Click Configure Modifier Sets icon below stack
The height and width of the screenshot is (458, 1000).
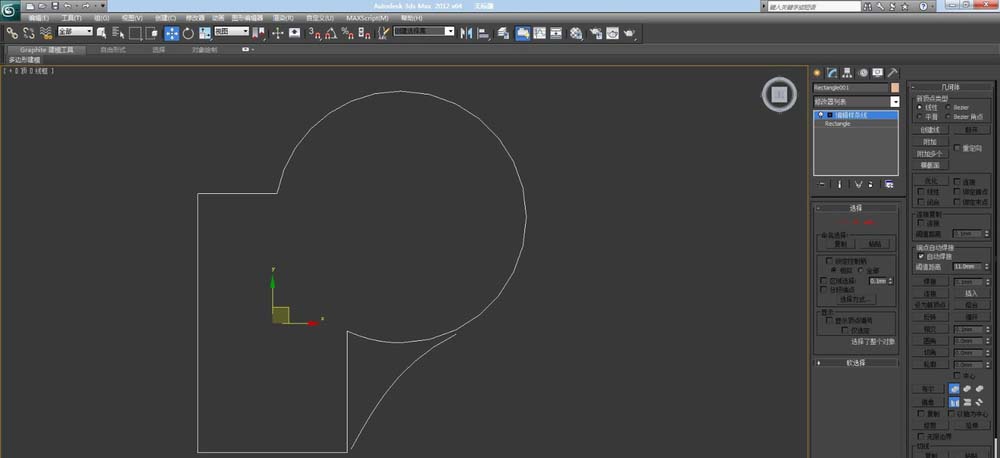tap(888, 184)
